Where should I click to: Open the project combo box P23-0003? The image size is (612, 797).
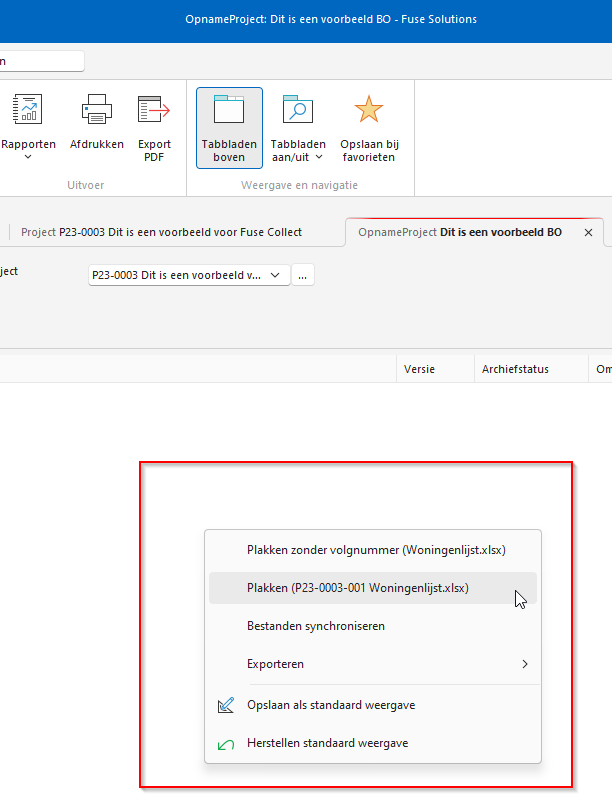click(189, 275)
